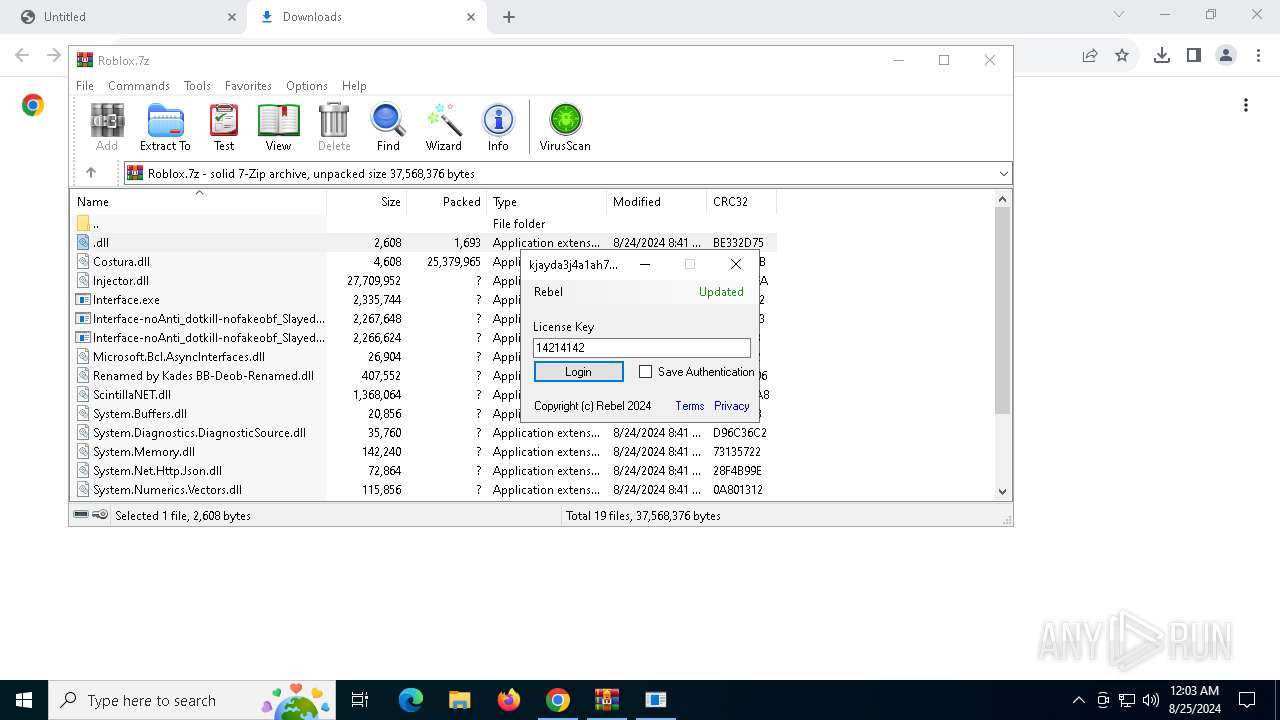Select System.Memory.dll in the list
Screen dimensions: 1280x720
pos(144,452)
